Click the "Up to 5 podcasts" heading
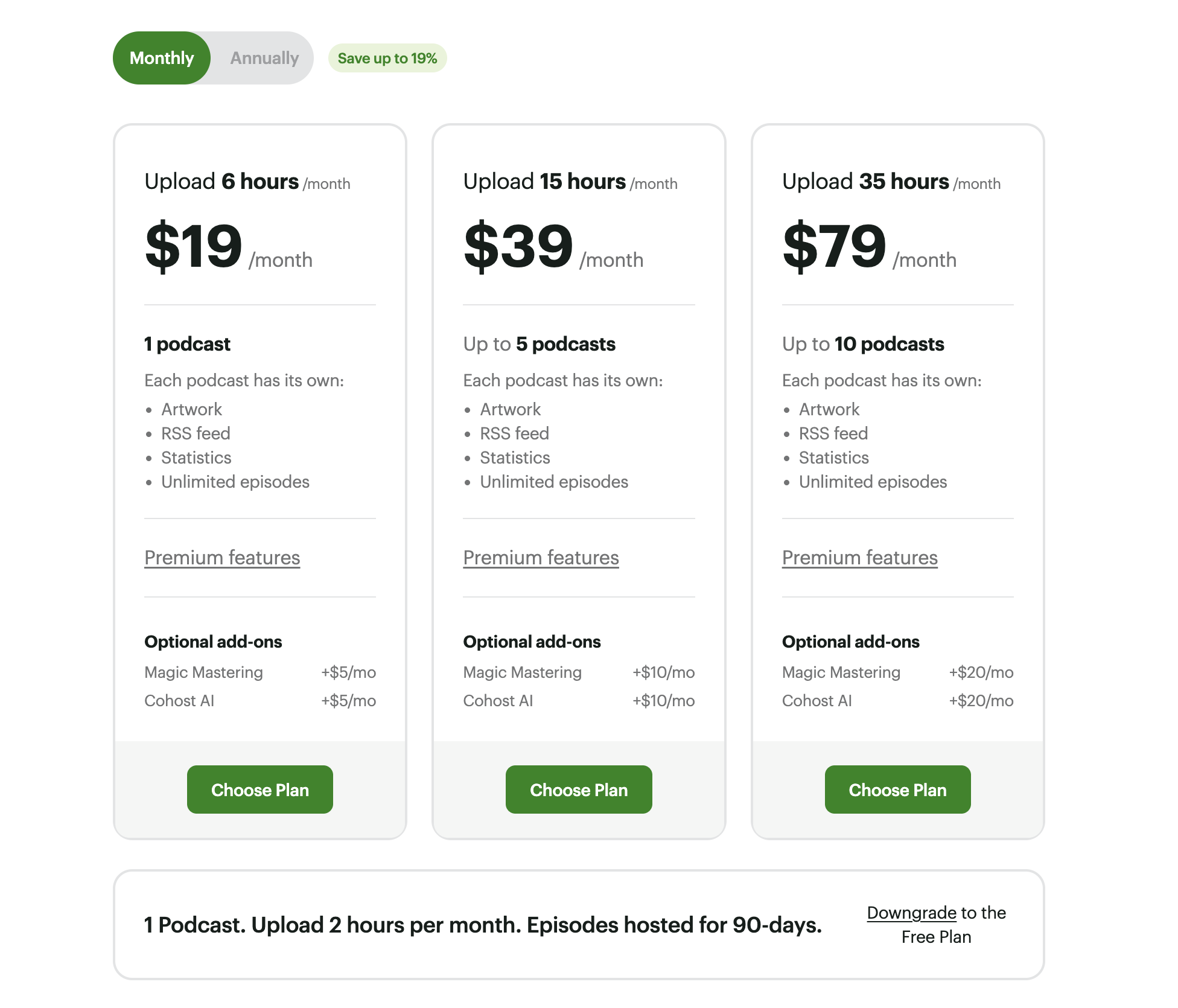The height and width of the screenshot is (1008, 1178). pos(539,344)
